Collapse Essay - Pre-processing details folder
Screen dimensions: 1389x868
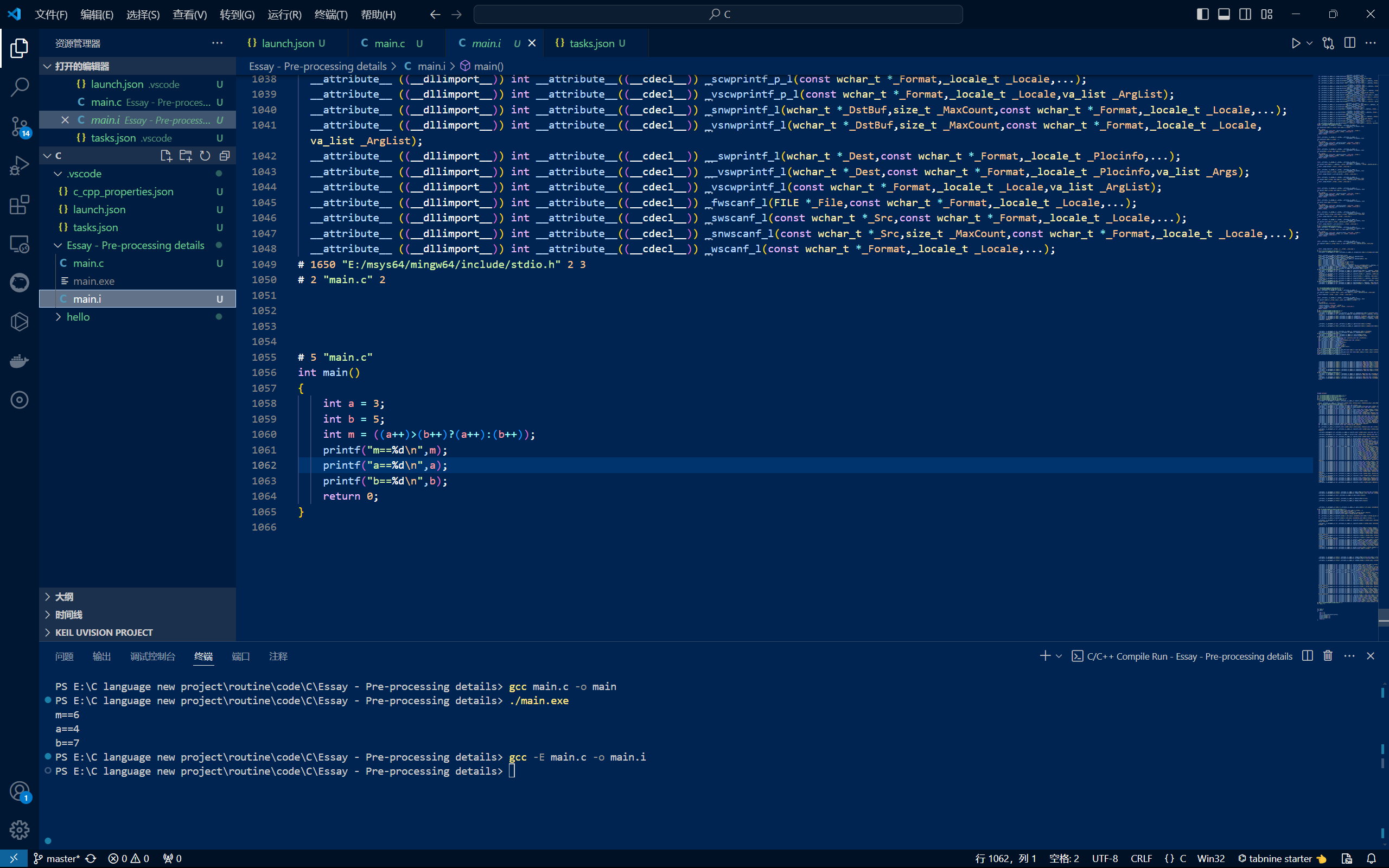click(x=138, y=245)
